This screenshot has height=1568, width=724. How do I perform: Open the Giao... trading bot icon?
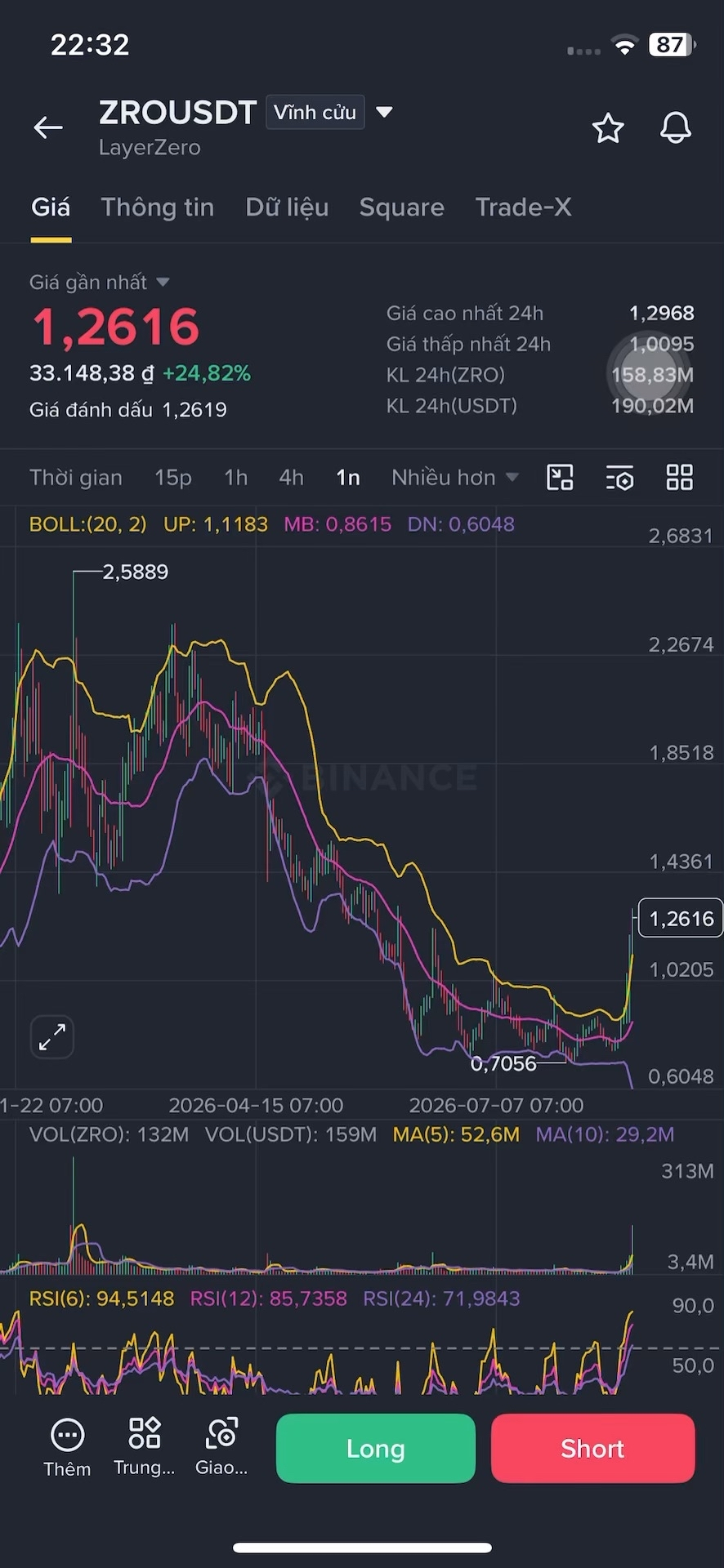[221, 1433]
